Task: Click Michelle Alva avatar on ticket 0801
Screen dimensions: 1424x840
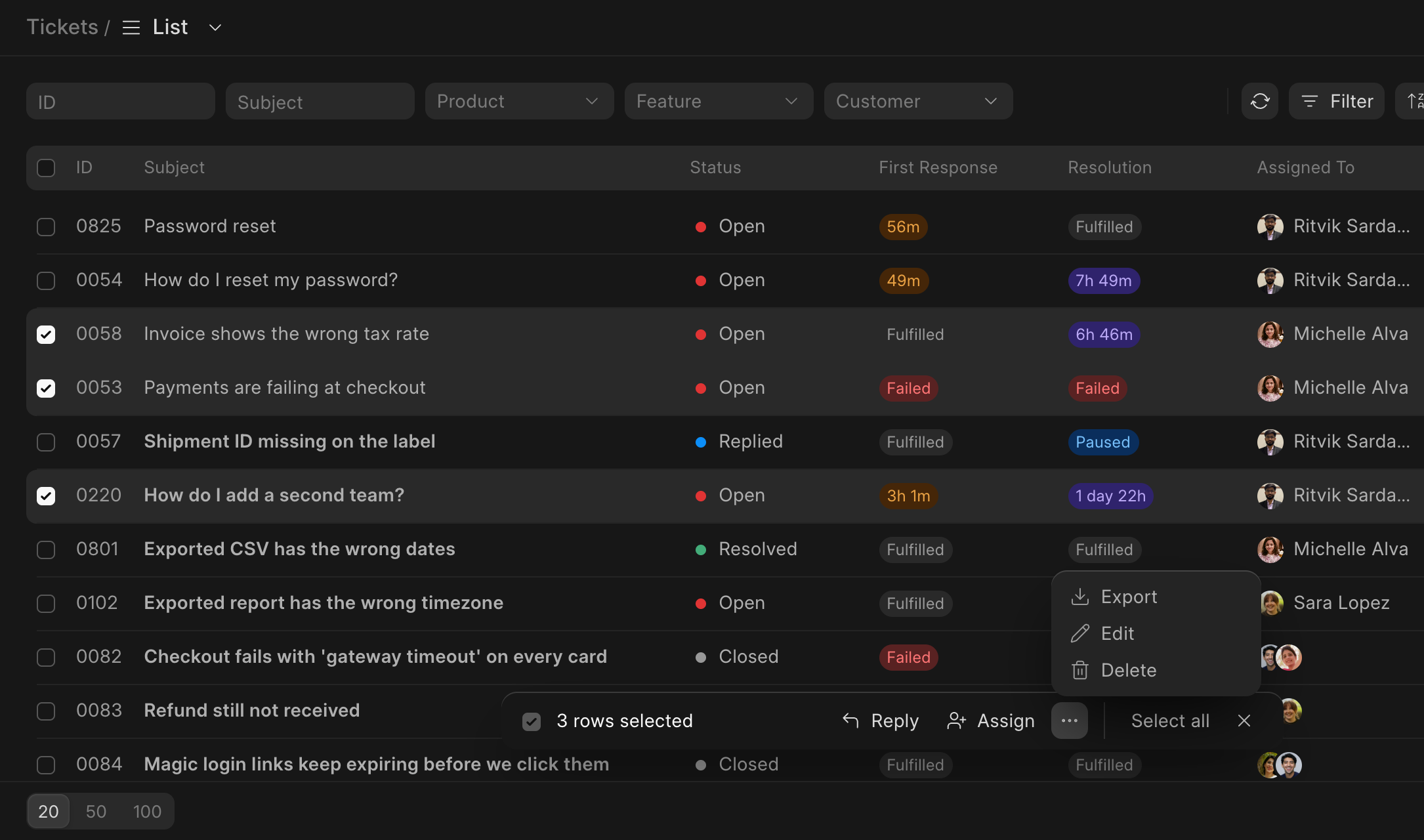Action: click(x=1270, y=549)
